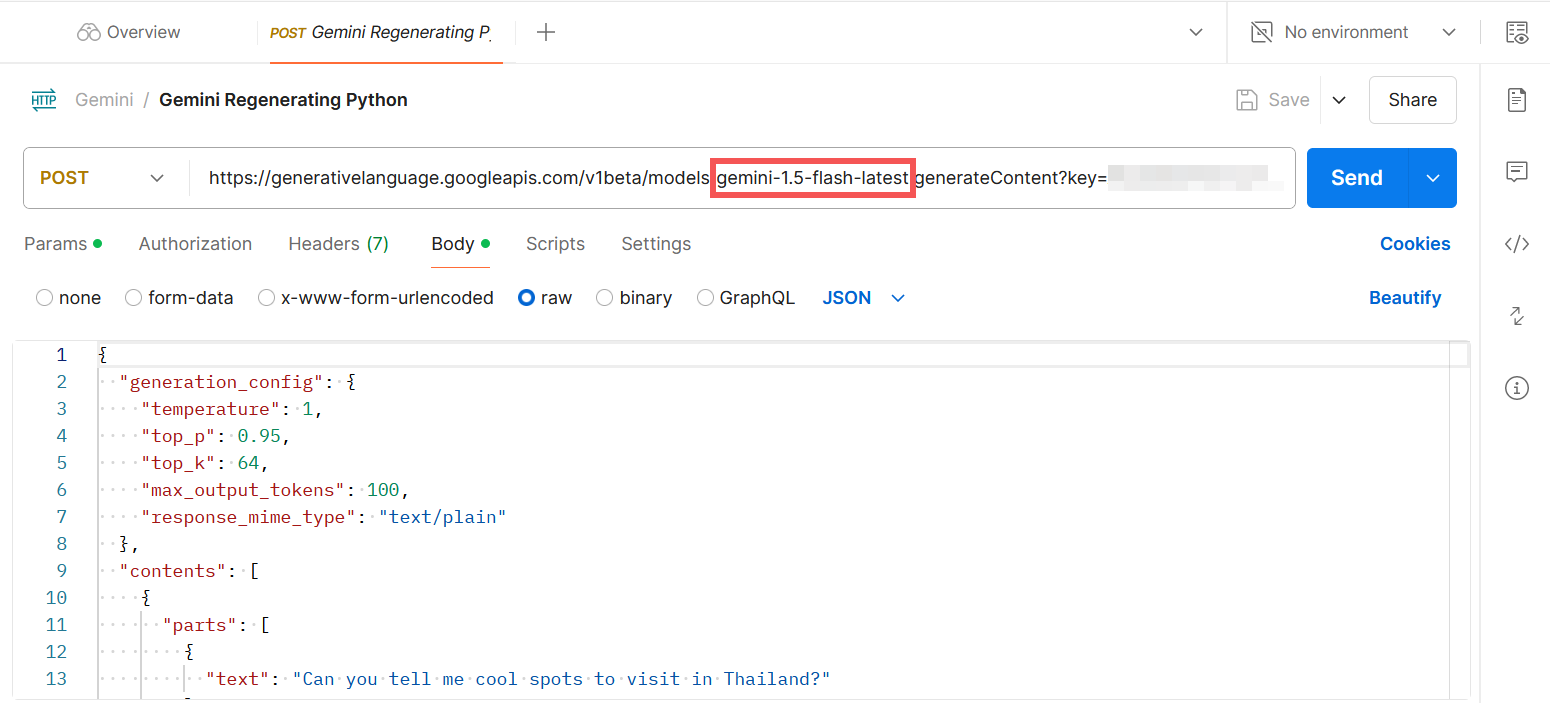Click the Share button
Screen dimensions: 1550x703
pos(1412,100)
